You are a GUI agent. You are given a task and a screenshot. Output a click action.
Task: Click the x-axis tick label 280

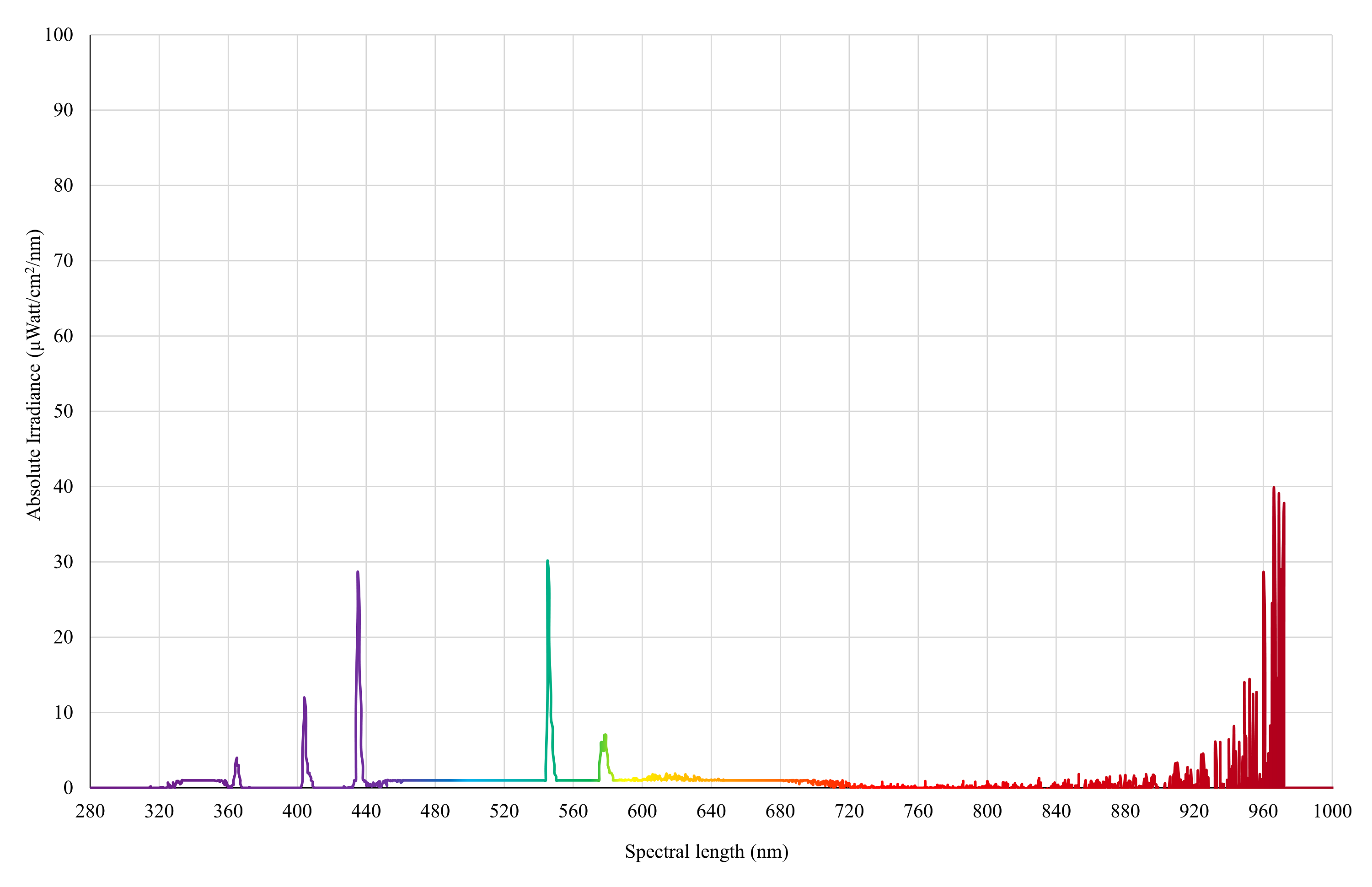tap(90, 812)
